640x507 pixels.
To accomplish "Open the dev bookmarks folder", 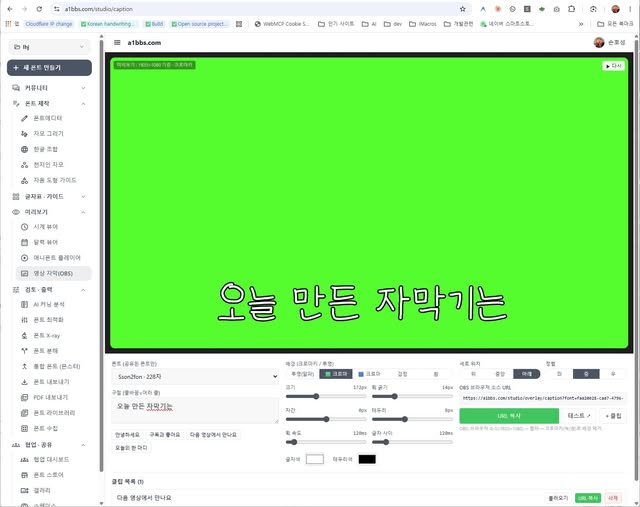I will coord(393,24).
